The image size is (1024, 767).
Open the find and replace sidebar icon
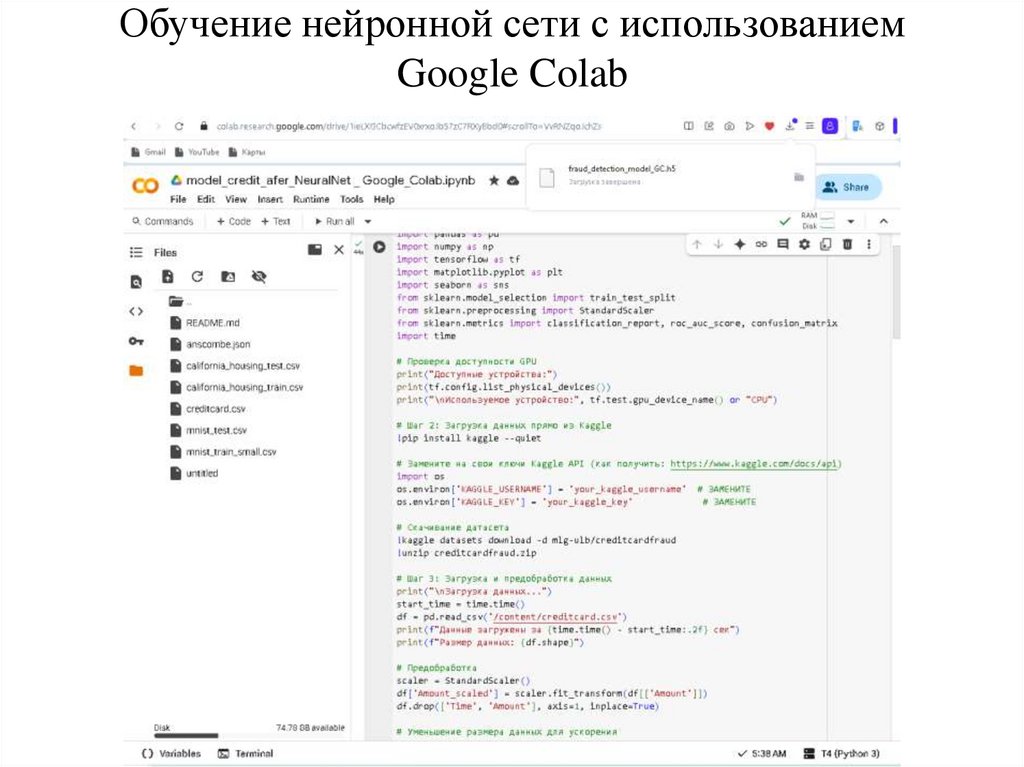click(x=136, y=282)
